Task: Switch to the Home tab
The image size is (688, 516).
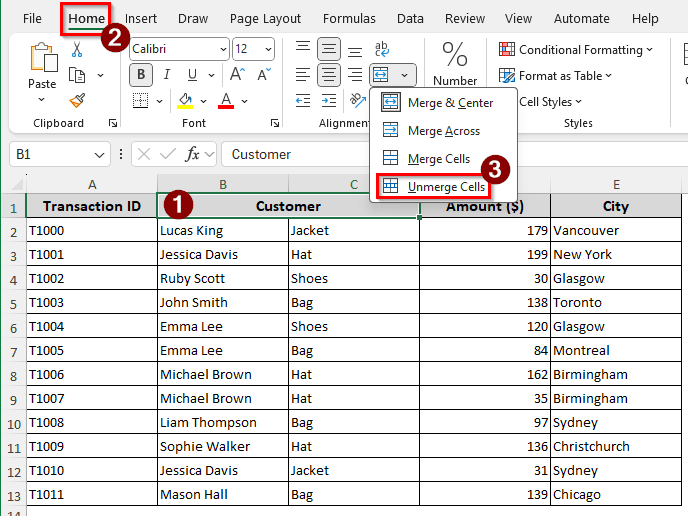Action: click(86, 18)
